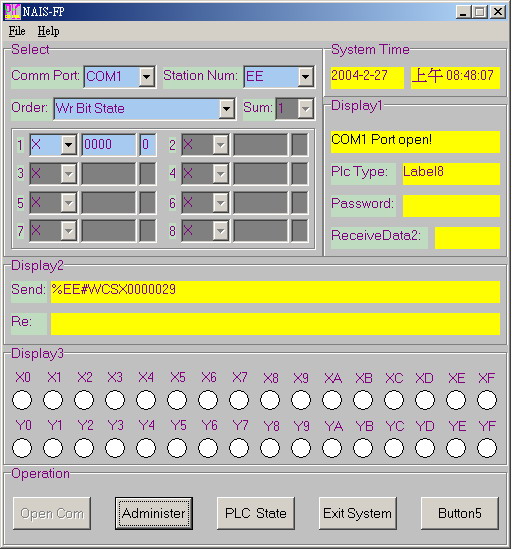The image size is (512, 550).
Task: Click the PLC State button
Action: click(x=256, y=513)
